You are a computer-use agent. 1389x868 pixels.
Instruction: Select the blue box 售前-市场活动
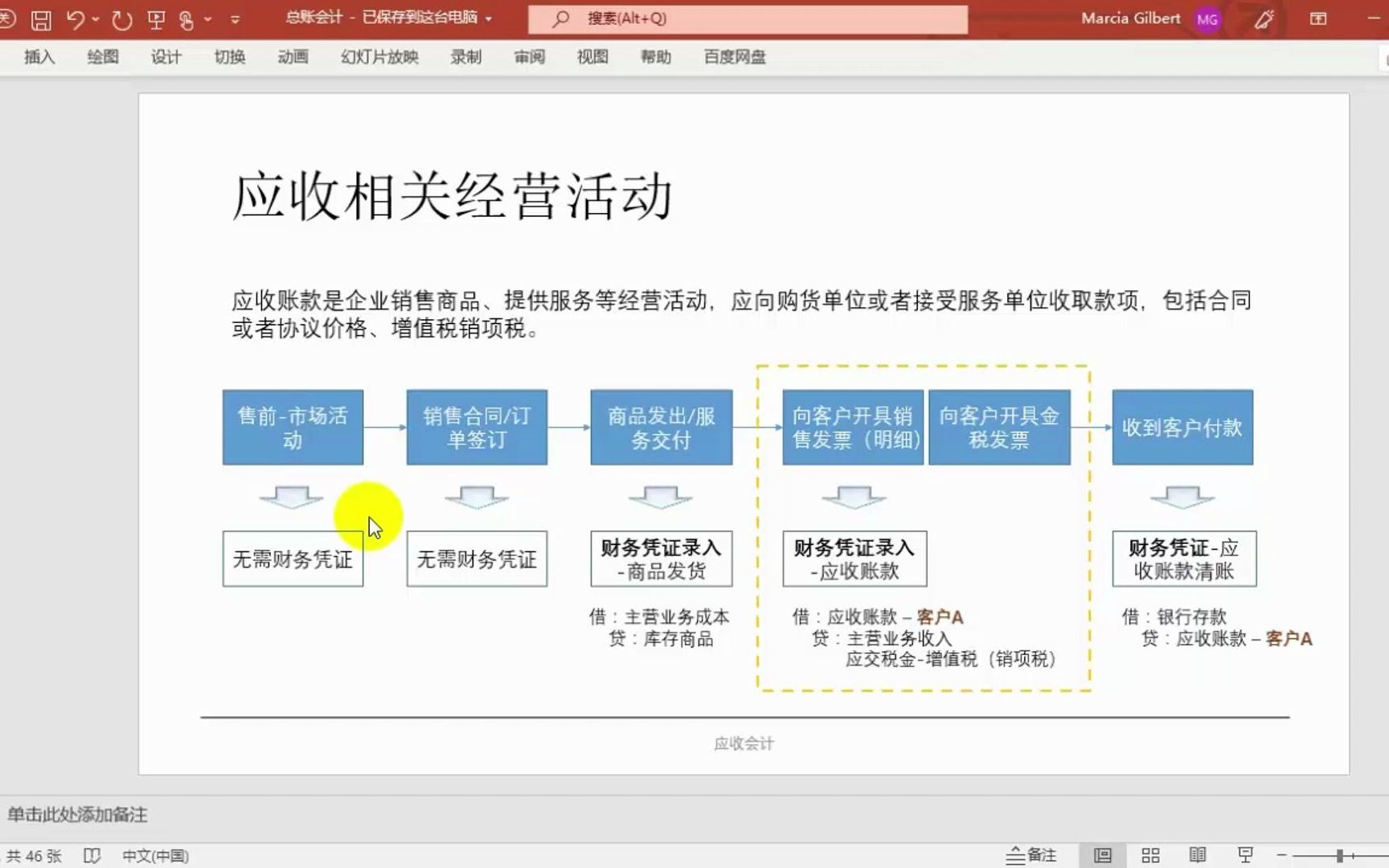[x=293, y=428]
